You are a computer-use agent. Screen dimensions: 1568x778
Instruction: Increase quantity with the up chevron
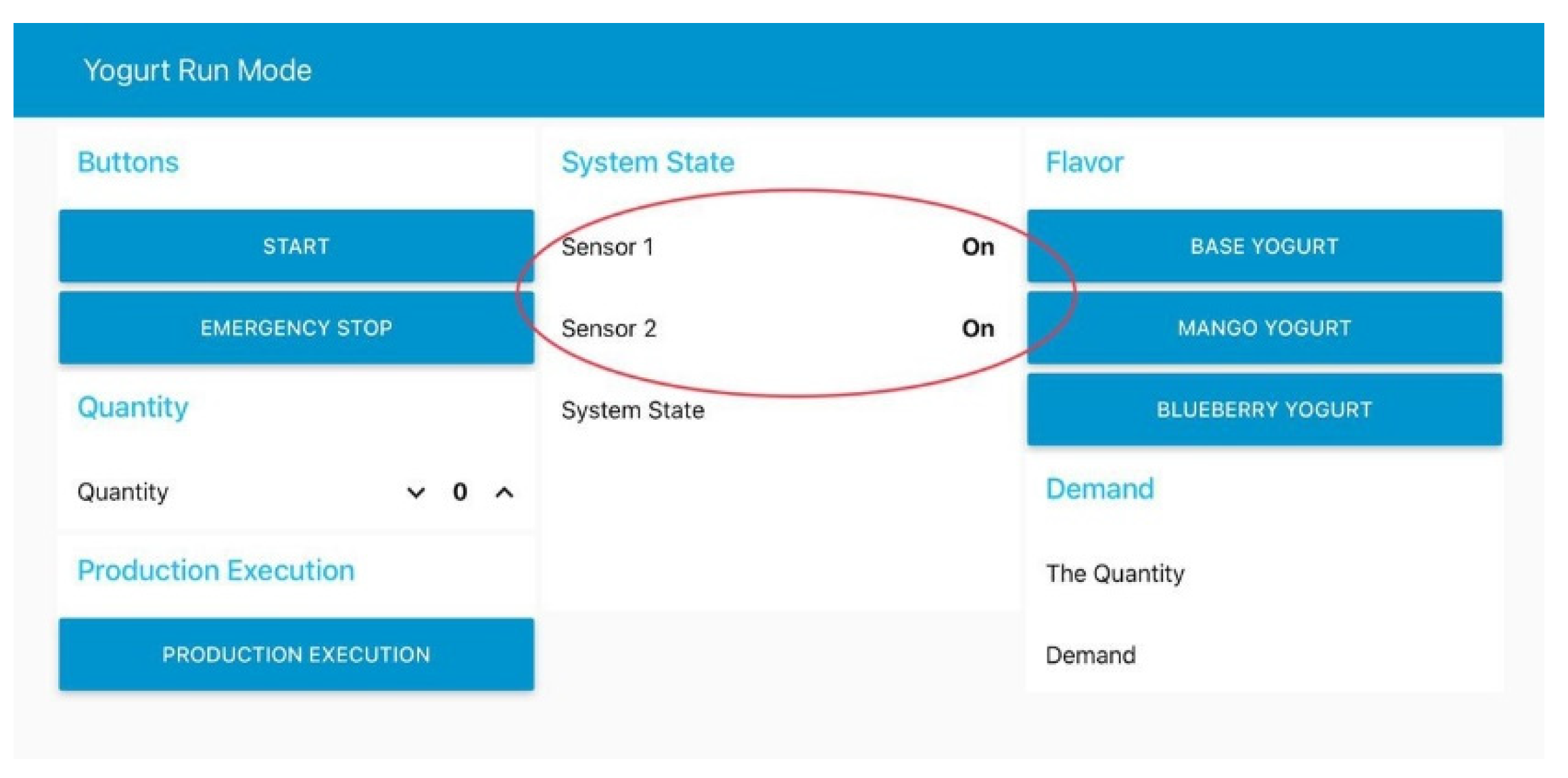pos(504,492)
